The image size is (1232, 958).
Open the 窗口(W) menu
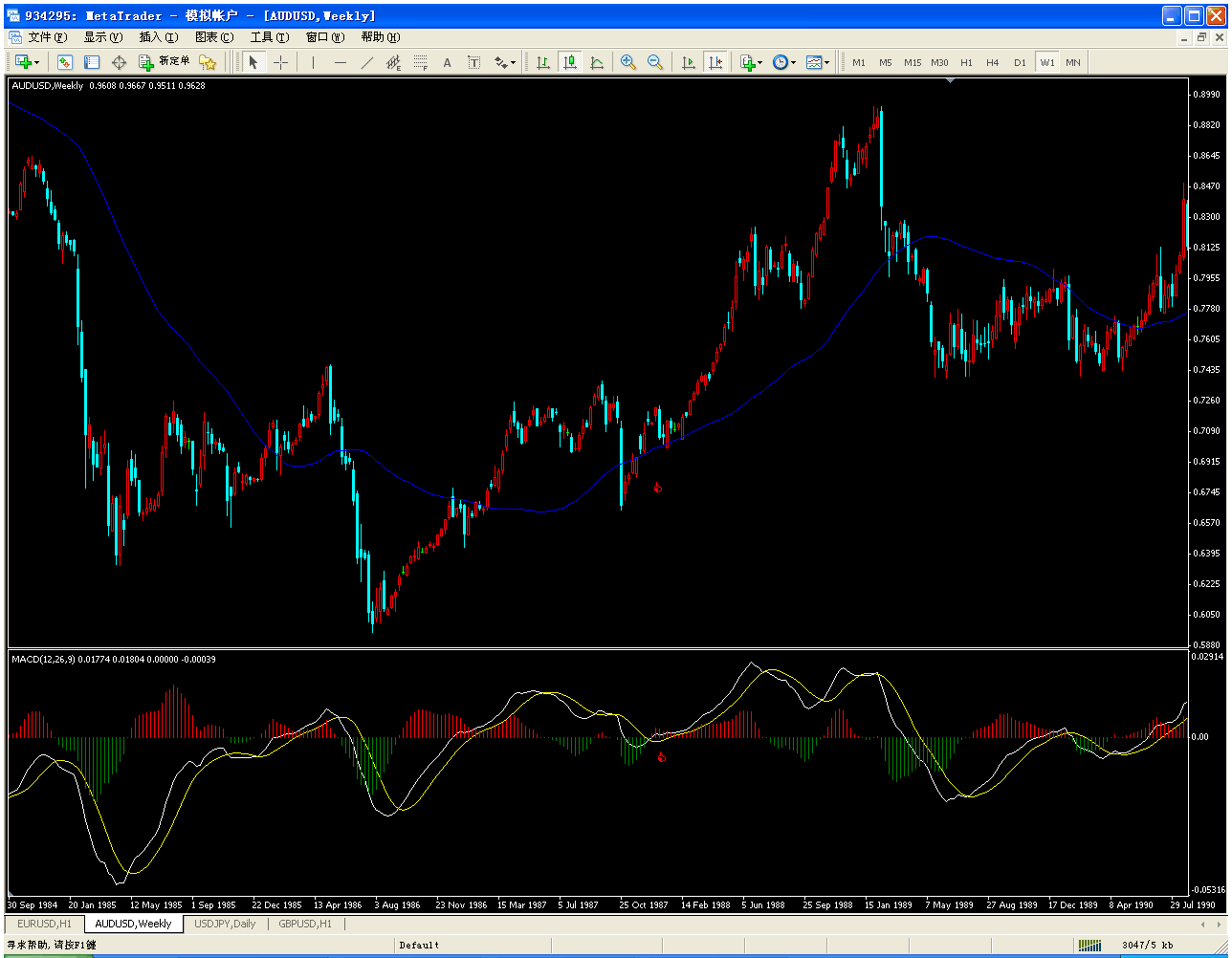tap(325, 37)
